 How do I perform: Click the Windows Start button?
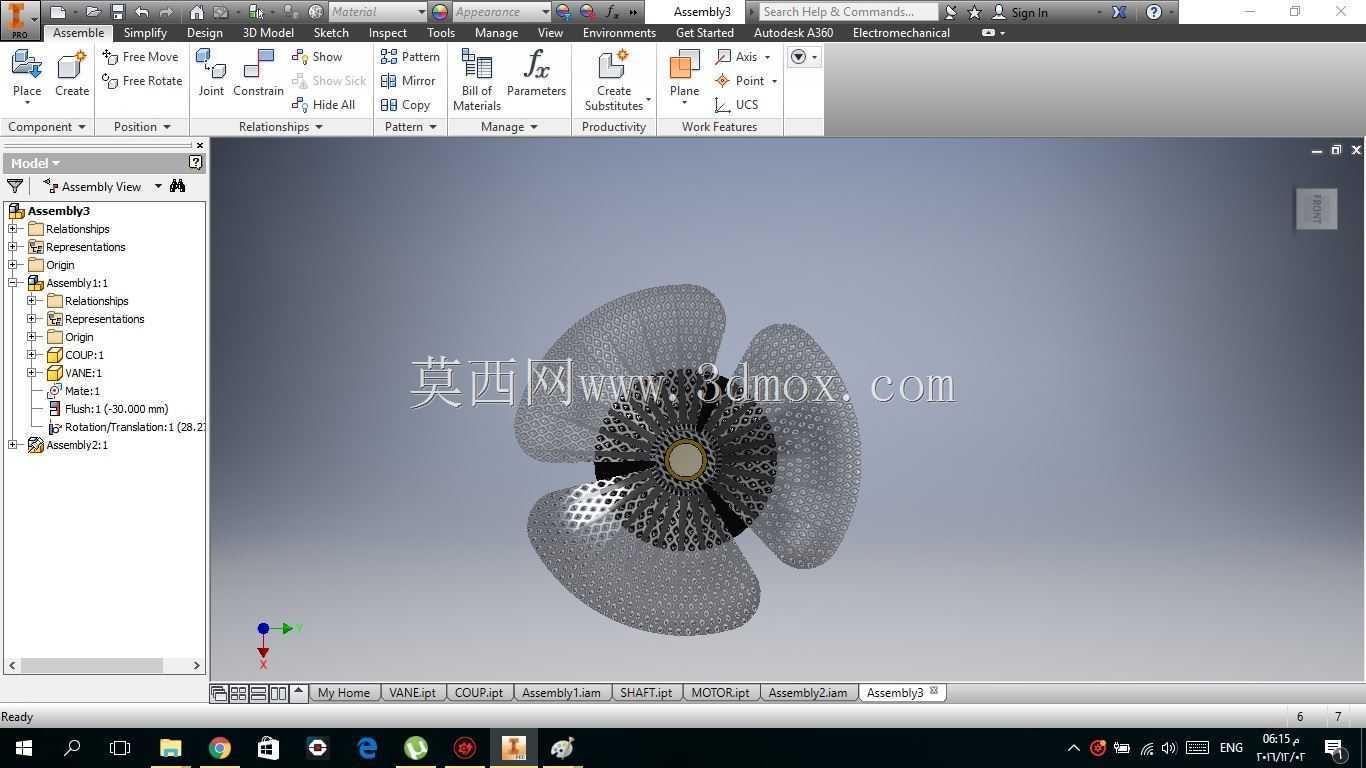pyautogui.click(x=24, y=748)
